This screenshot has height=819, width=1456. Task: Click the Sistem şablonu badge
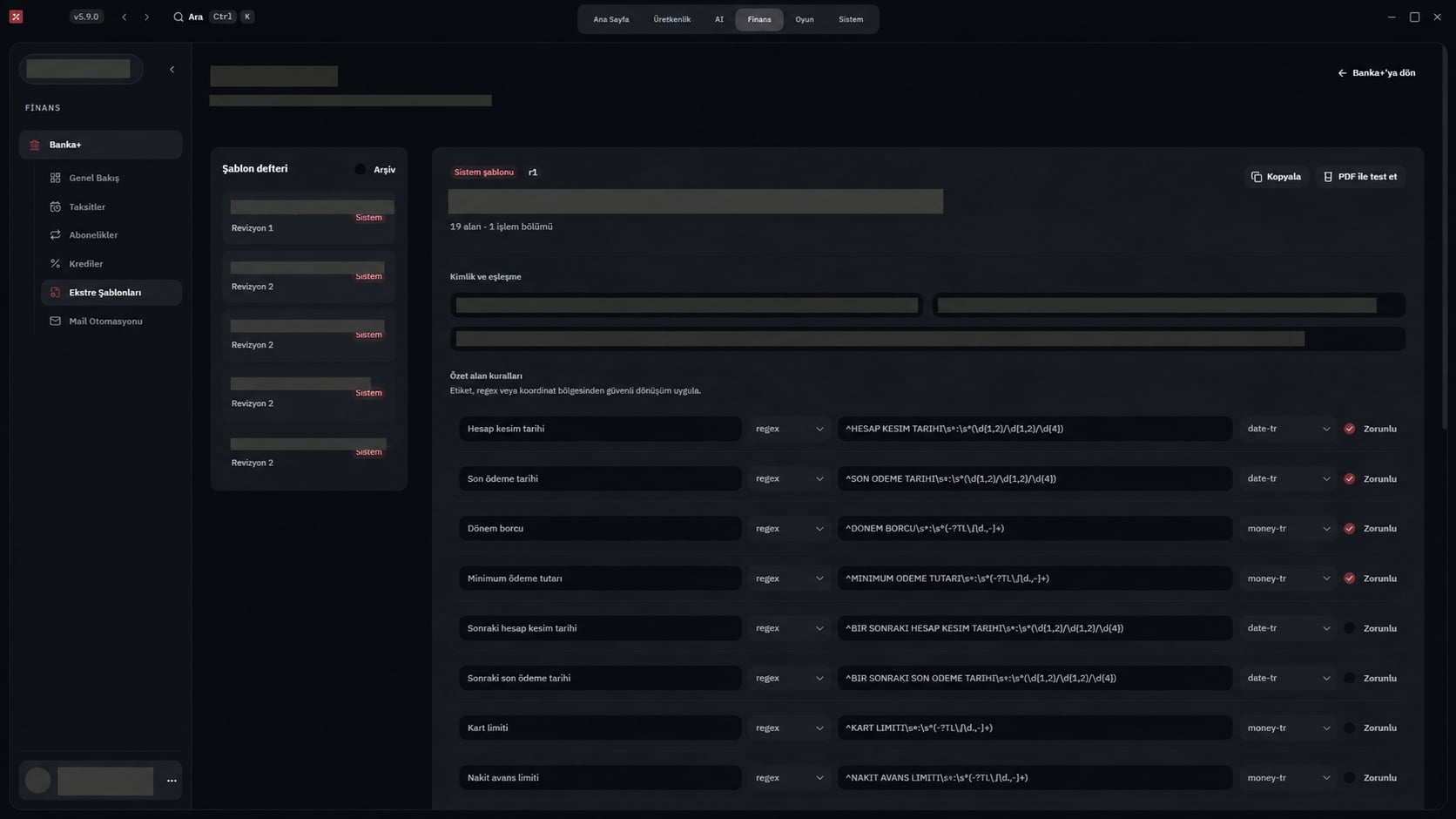coord(484,173)
